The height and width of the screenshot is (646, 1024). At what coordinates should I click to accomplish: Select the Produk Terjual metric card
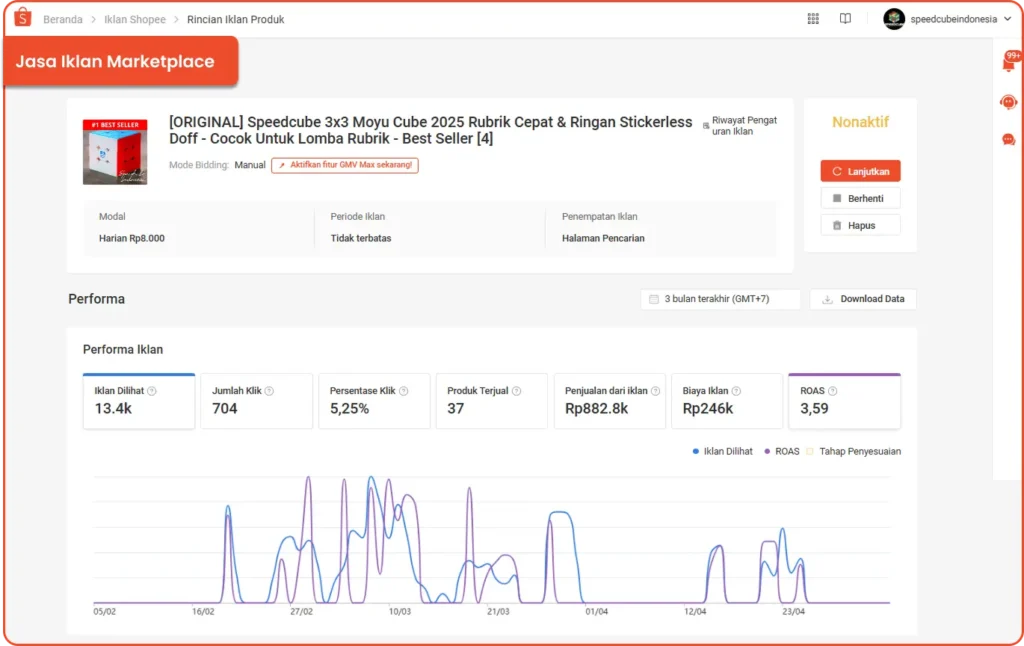tap(492, 401)
